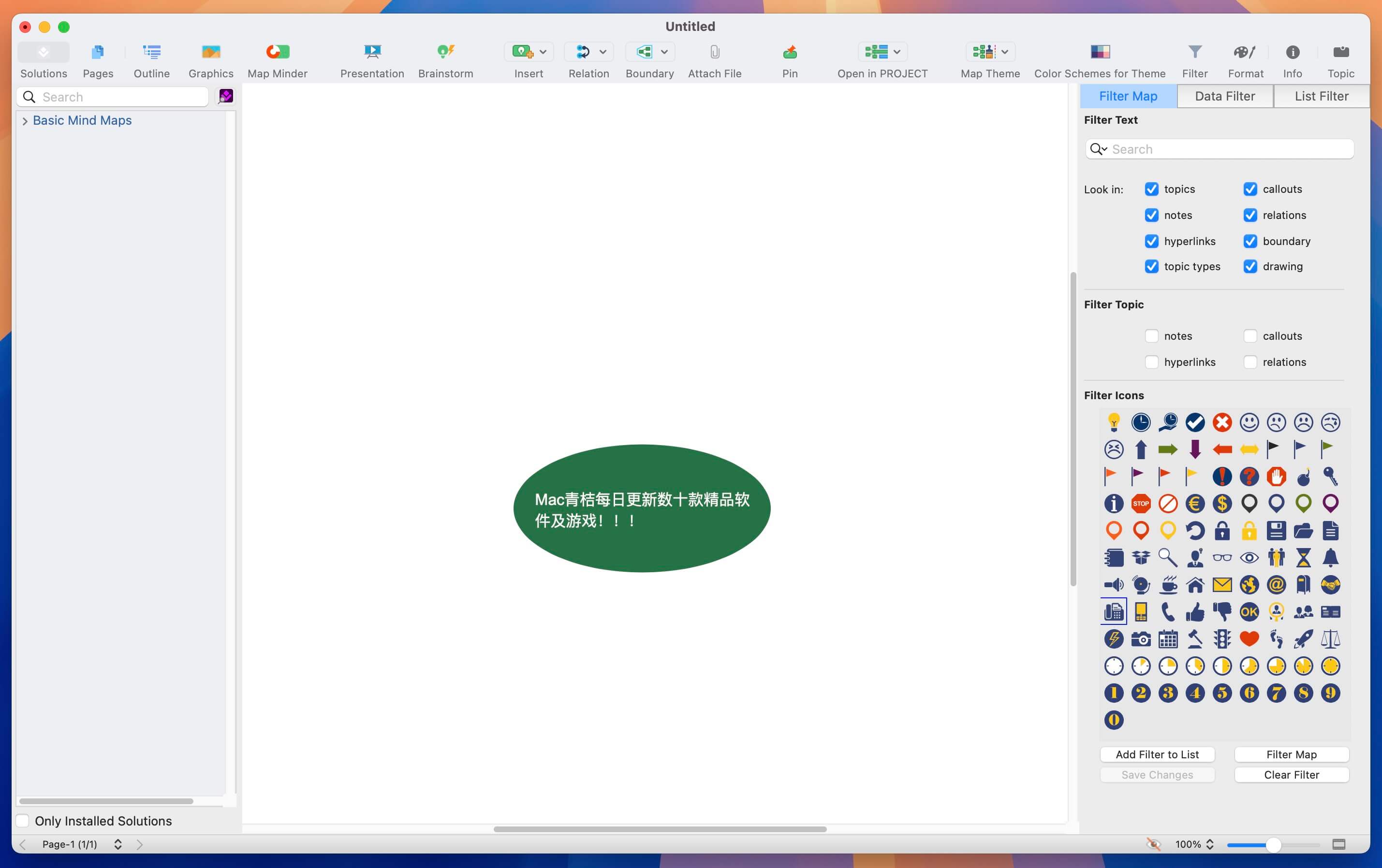Disable drawing in Look in options
The image size is (1382, 868).
tap(1251, 266)
